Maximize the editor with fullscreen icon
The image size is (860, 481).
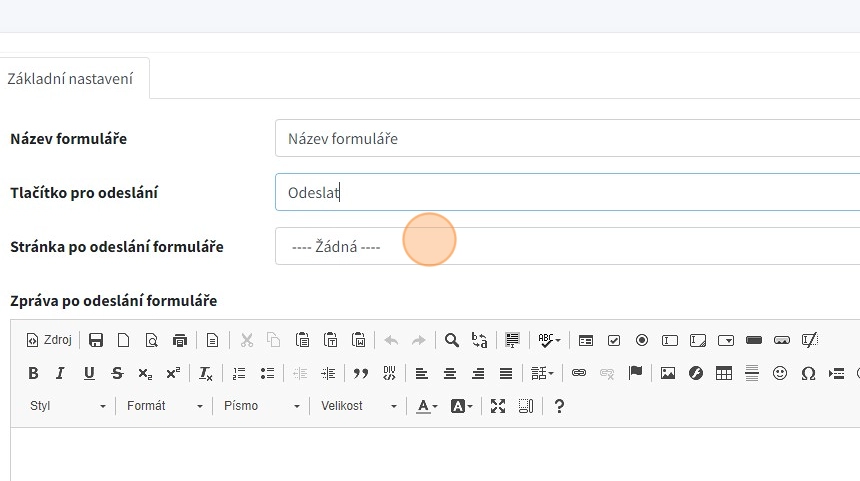pyautogui.click(x=498, y=406)
